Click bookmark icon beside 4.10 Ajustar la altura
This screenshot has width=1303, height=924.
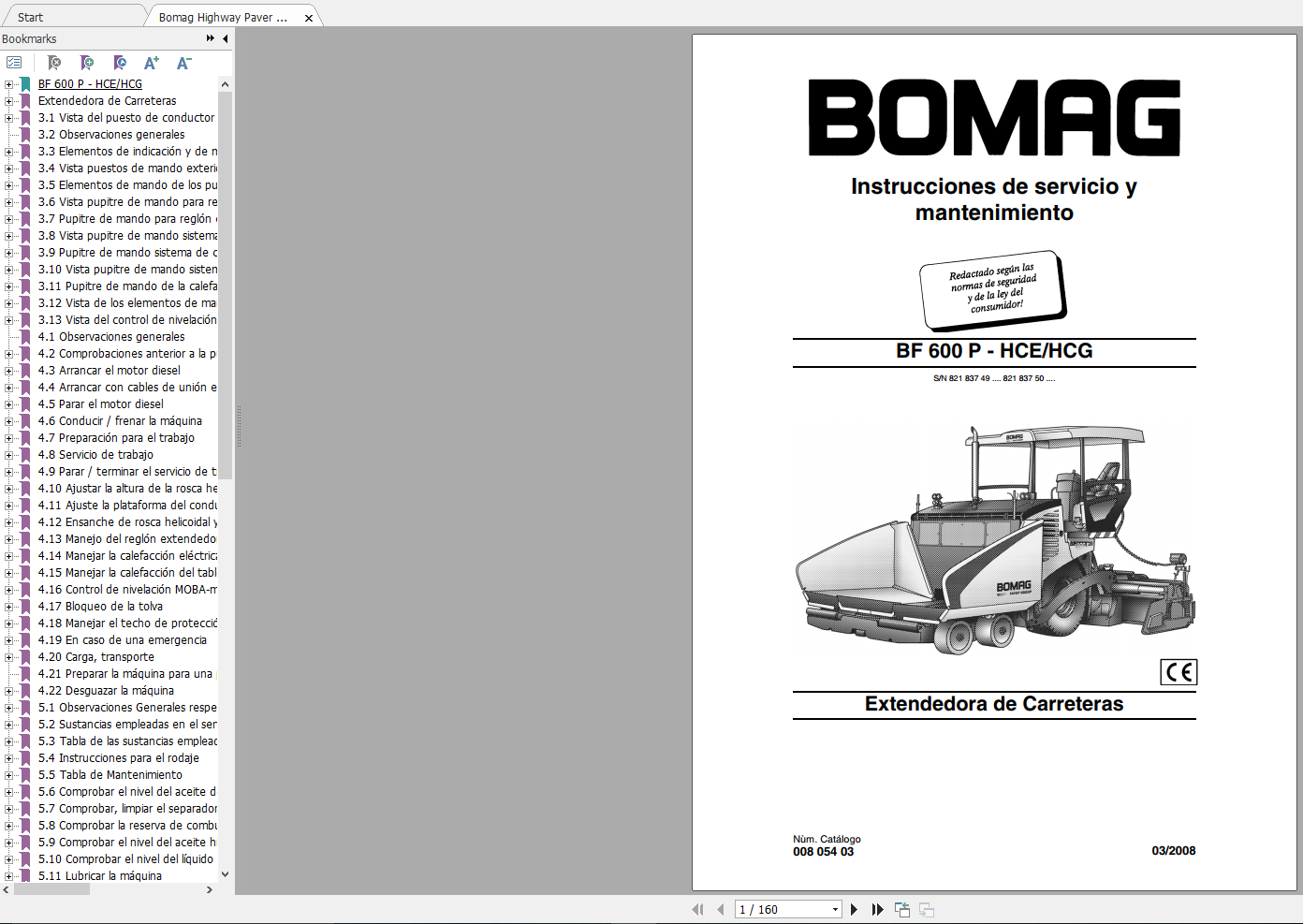pyautogui.click(x=25, y=489)
